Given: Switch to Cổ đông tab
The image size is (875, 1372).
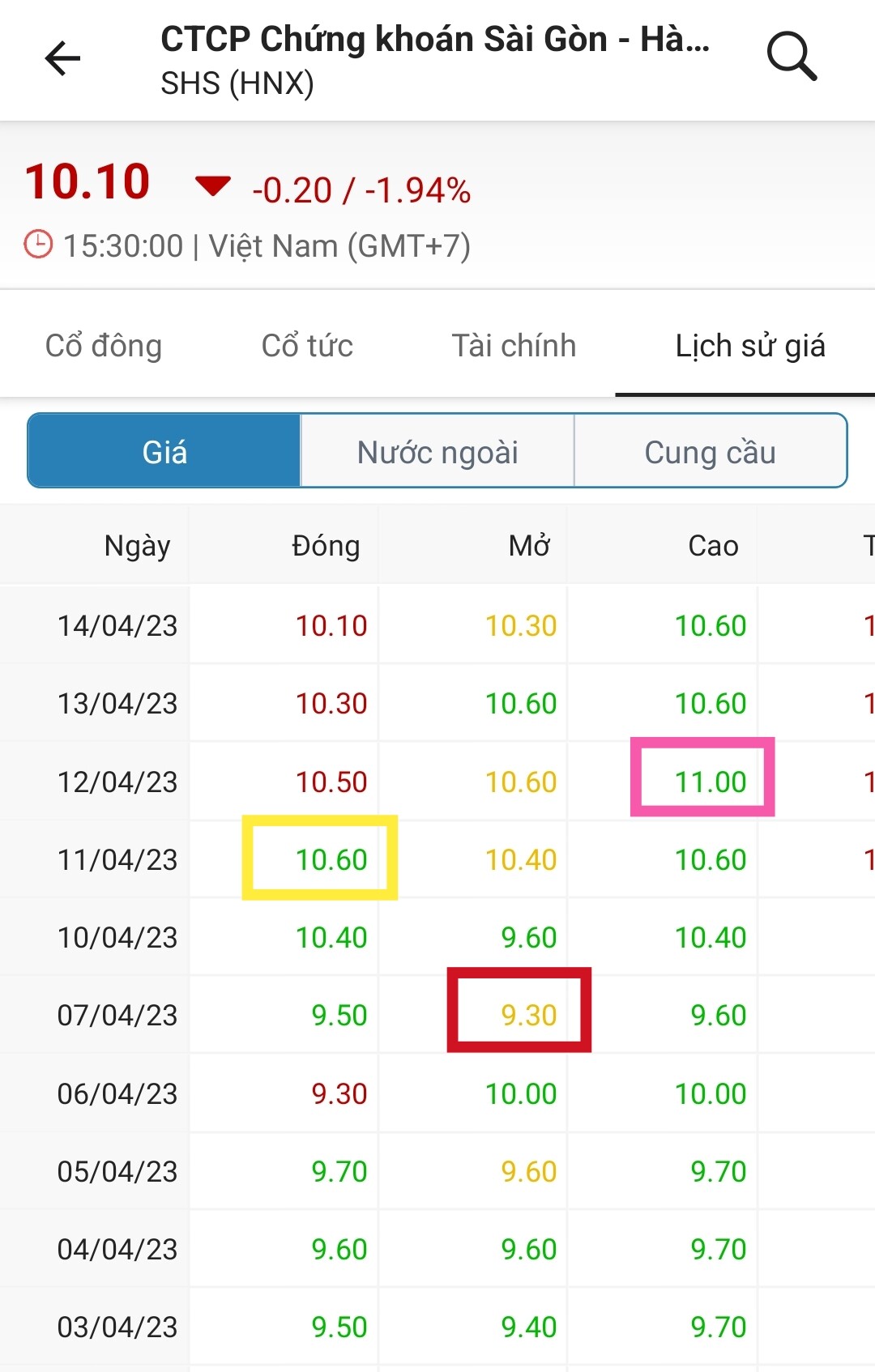Looking at the screenshot, I should point(104,346).
